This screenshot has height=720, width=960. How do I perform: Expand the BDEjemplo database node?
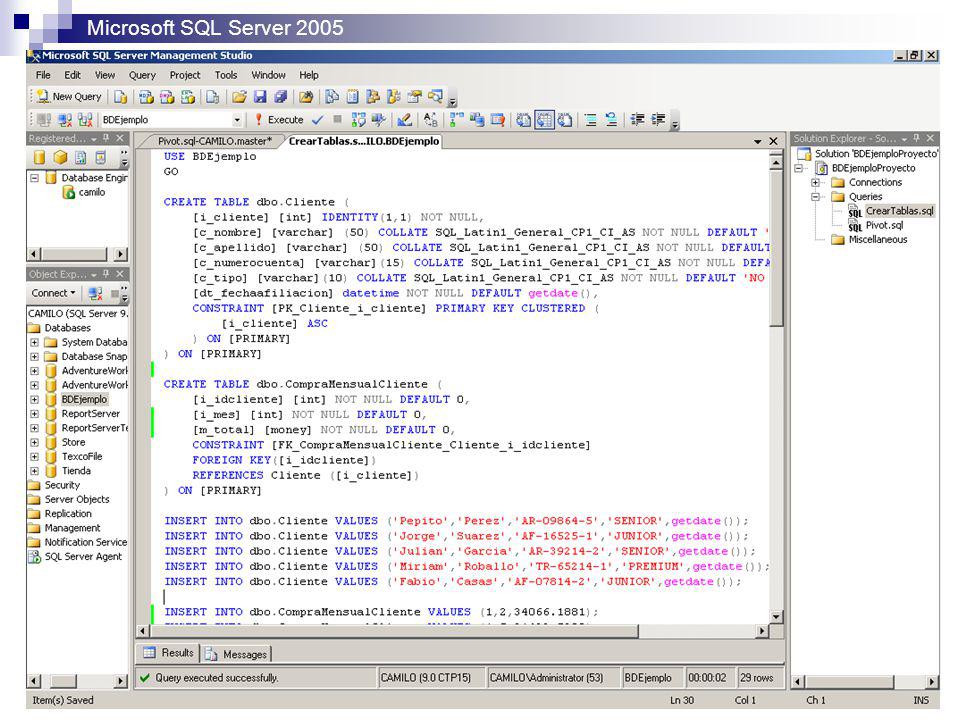tap(35, 399)
